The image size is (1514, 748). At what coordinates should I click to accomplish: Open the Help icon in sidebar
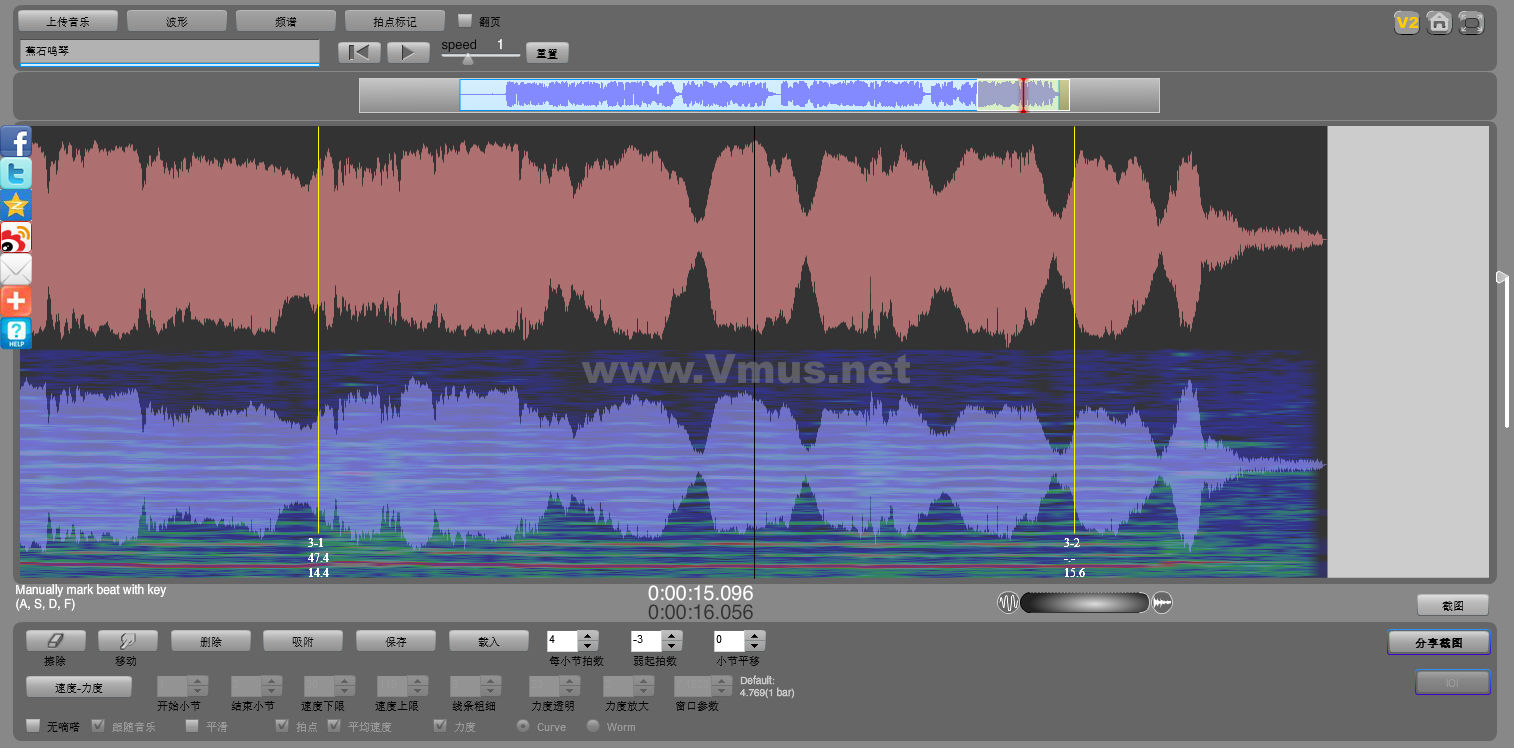pyautogui.click(x=16, y=333)
